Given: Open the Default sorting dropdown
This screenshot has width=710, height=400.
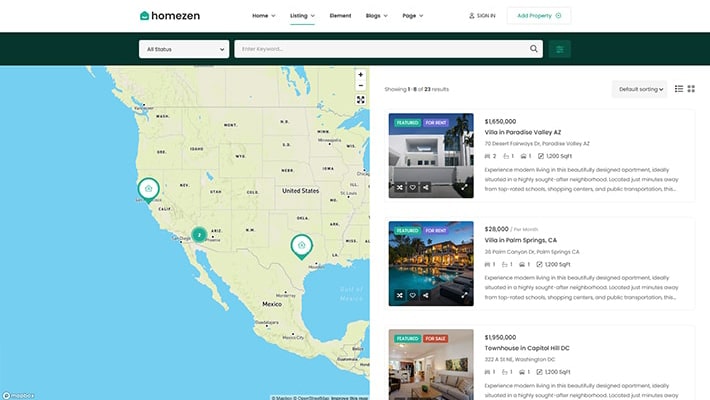Looking at the screenshot, I should point(639,89).
